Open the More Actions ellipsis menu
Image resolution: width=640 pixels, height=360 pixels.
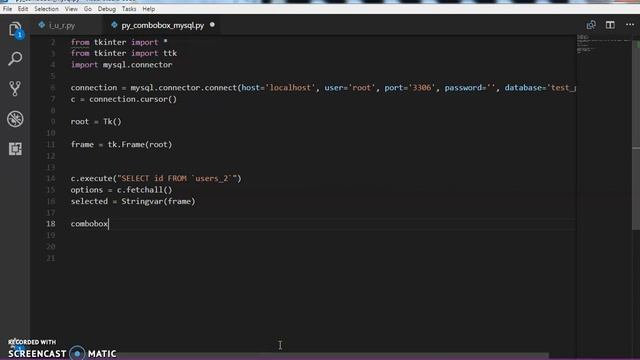coord(630,25)
